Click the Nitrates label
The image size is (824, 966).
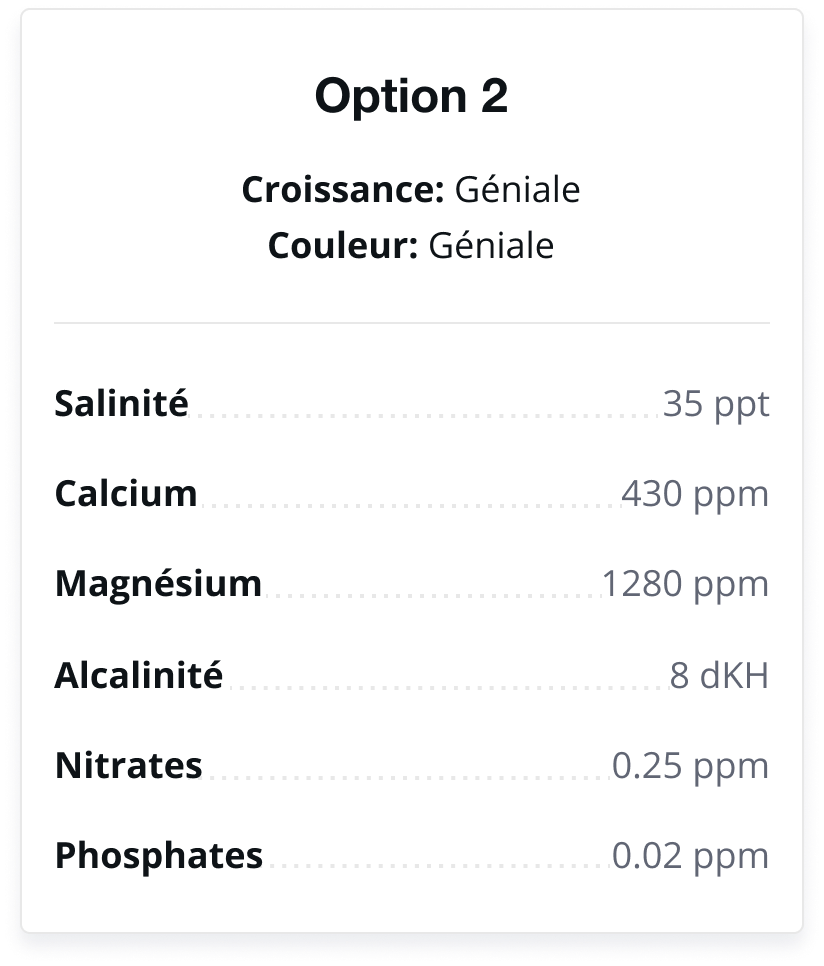[129, 765]
